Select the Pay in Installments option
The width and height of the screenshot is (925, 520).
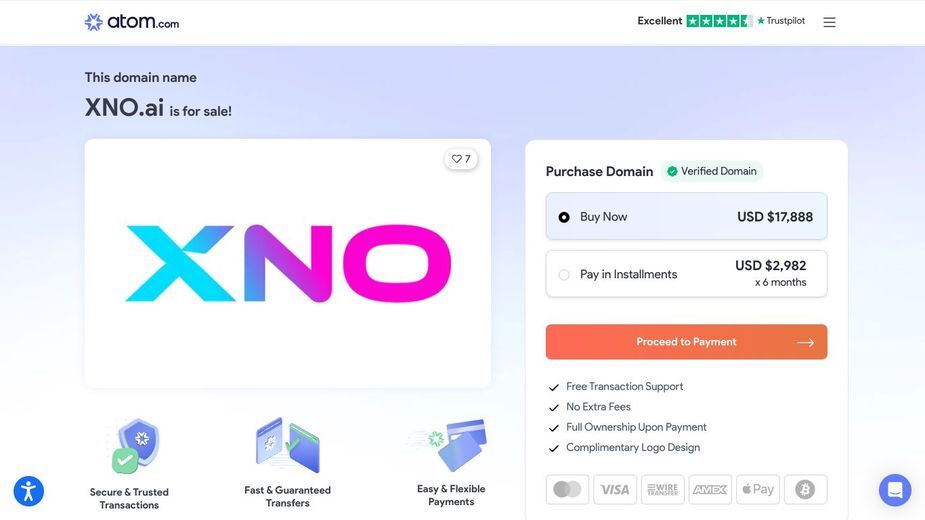[x=686, y=274]
